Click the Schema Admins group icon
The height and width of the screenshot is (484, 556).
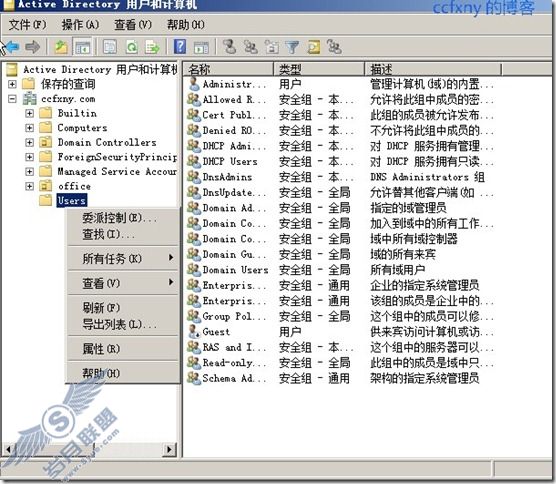coord(194,378)
